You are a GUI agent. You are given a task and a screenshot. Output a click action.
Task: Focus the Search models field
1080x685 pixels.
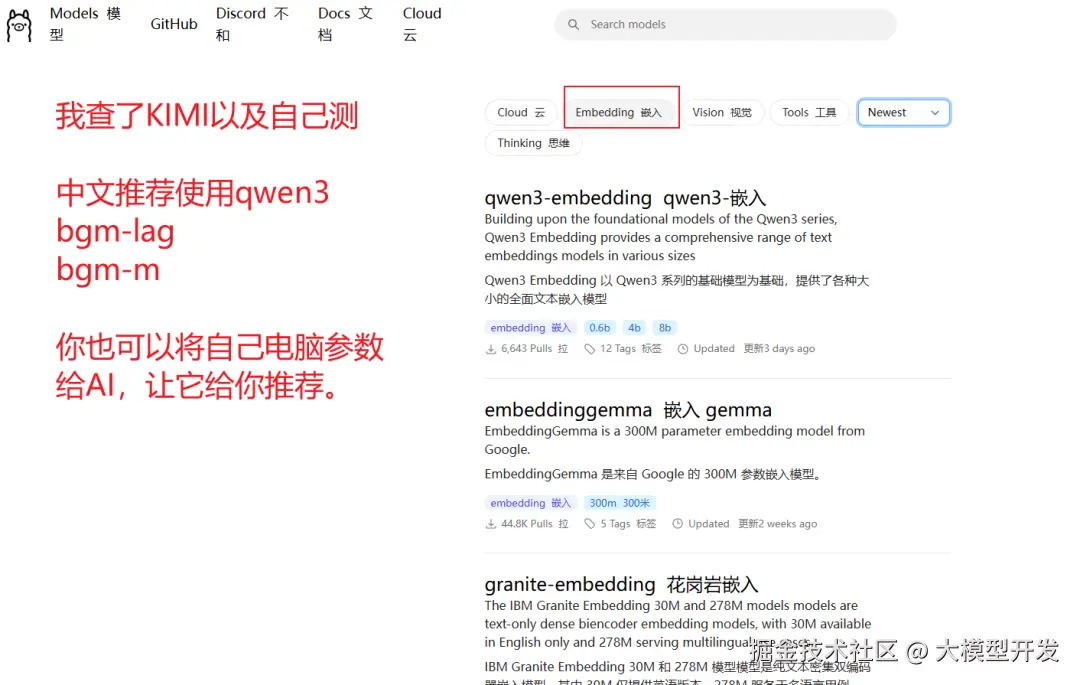(x=725, y=25)
